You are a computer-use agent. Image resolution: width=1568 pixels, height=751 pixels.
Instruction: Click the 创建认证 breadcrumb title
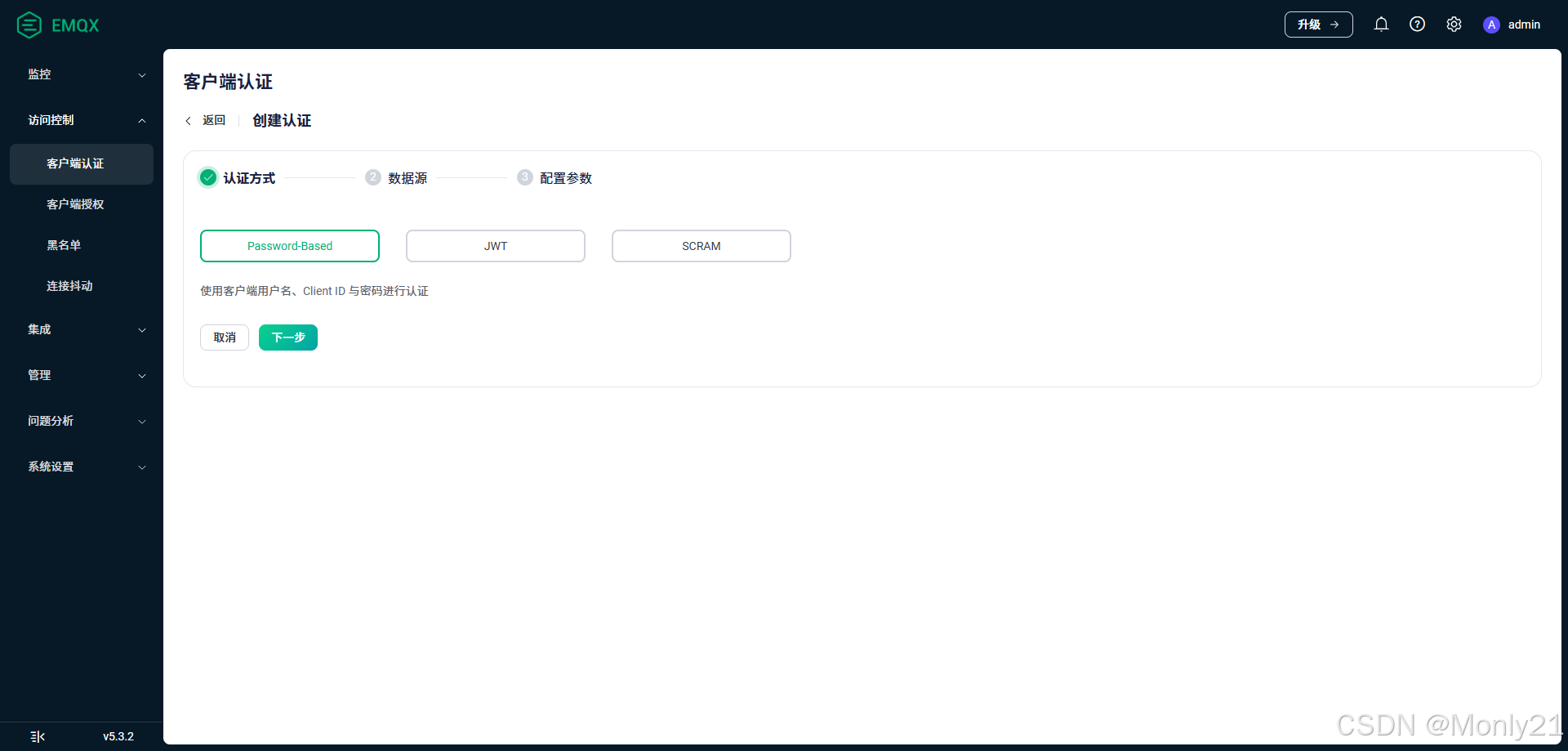coord(282,121)
